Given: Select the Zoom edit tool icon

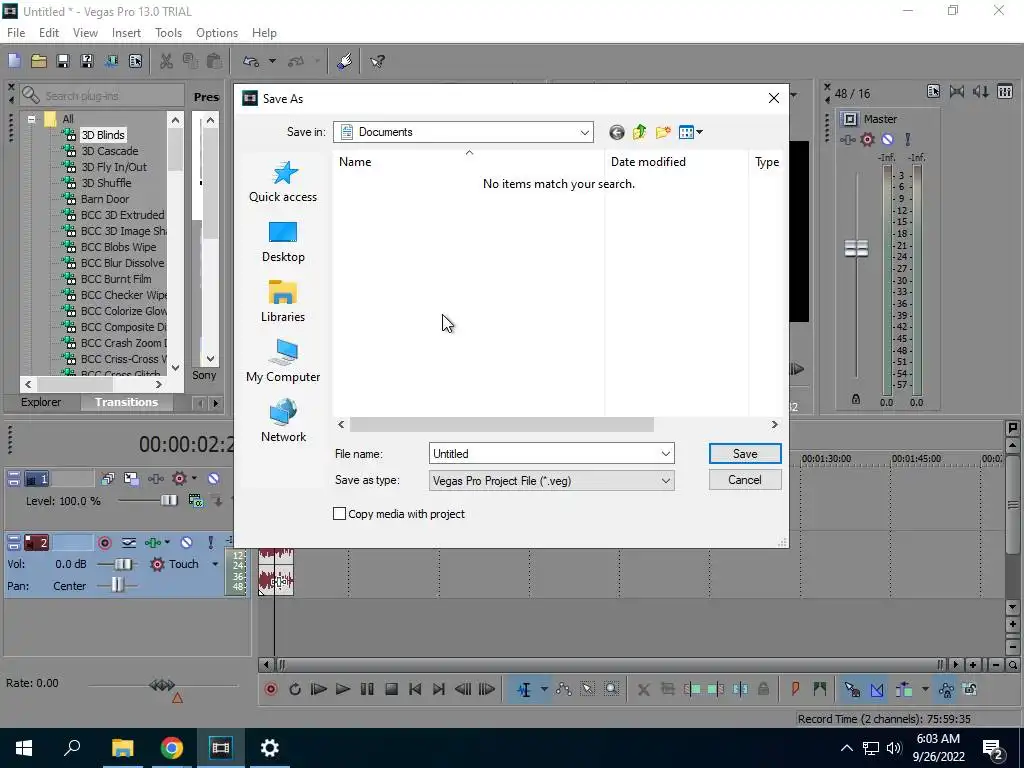Looking at the screenshot, I should pos(611,689).
